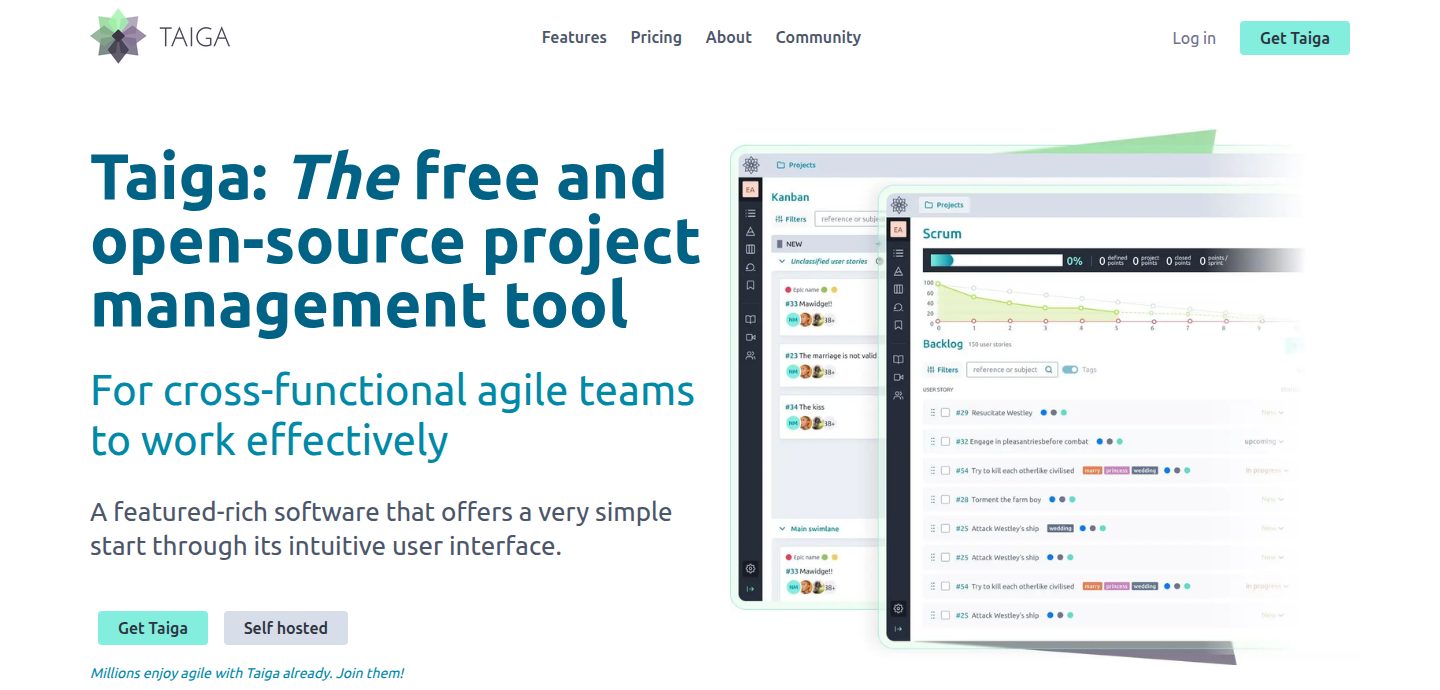Select EA project avatar in Kanban window sidebar
The height and width of the screenshot is (690, 1440).
(750, 189)
